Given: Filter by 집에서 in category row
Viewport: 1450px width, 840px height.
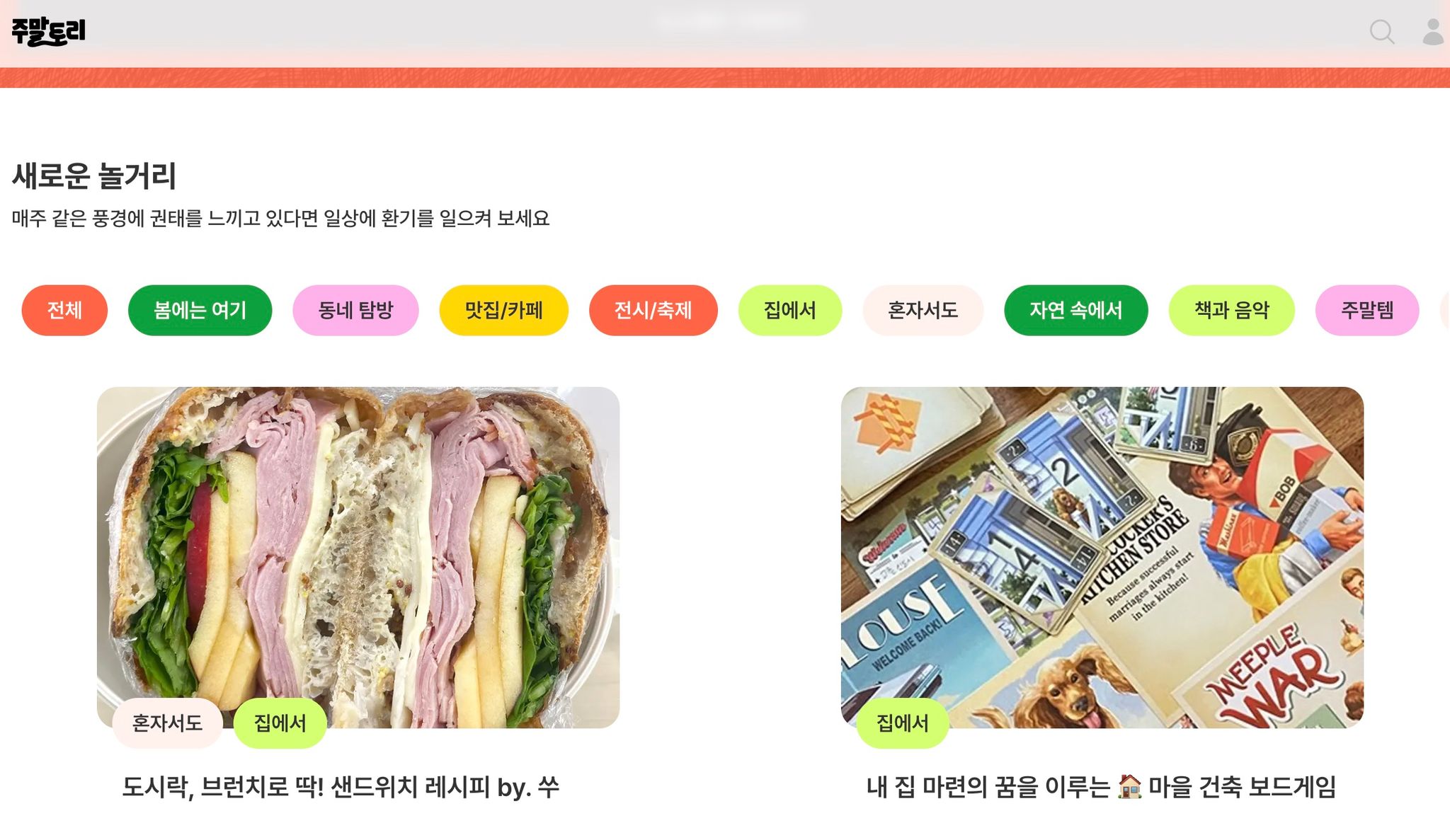Looking at the screenshot, I should (x=789, y=310).
